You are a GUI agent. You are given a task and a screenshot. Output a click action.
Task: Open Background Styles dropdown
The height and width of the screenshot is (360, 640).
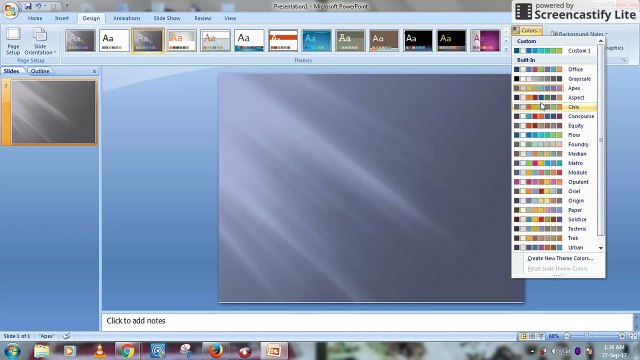(x=579, y=34)
